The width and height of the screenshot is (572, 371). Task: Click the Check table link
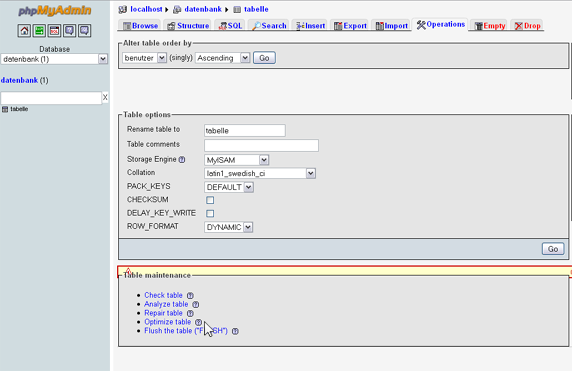click(x=163, y=295)
